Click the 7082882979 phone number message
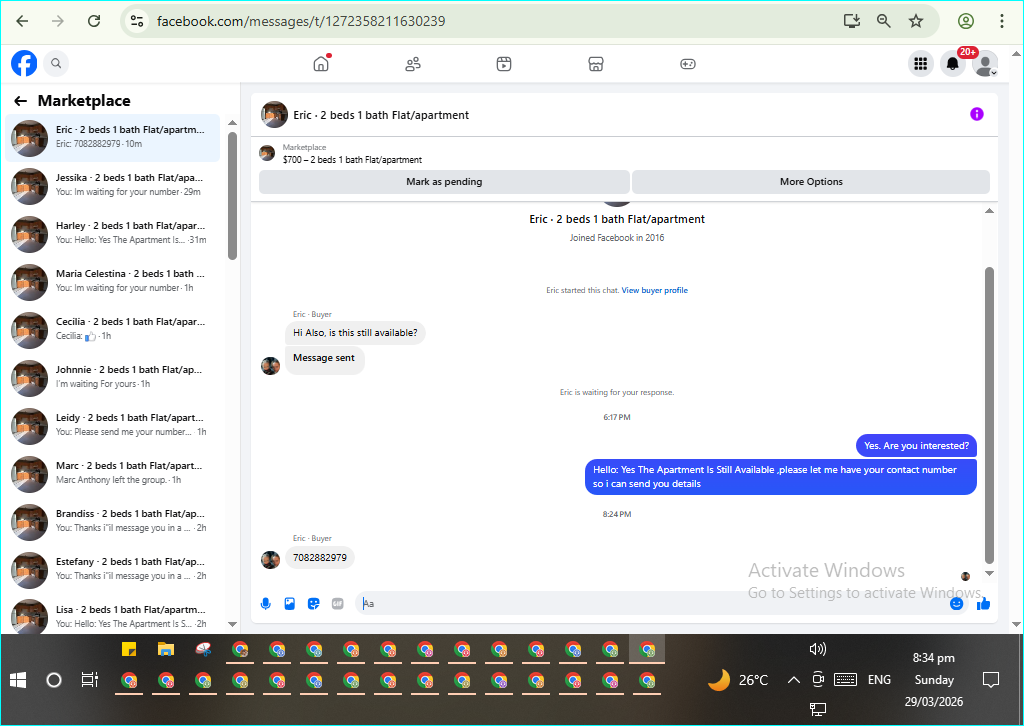This screenshot has width=1024, height=726. [x=320, y=558]
